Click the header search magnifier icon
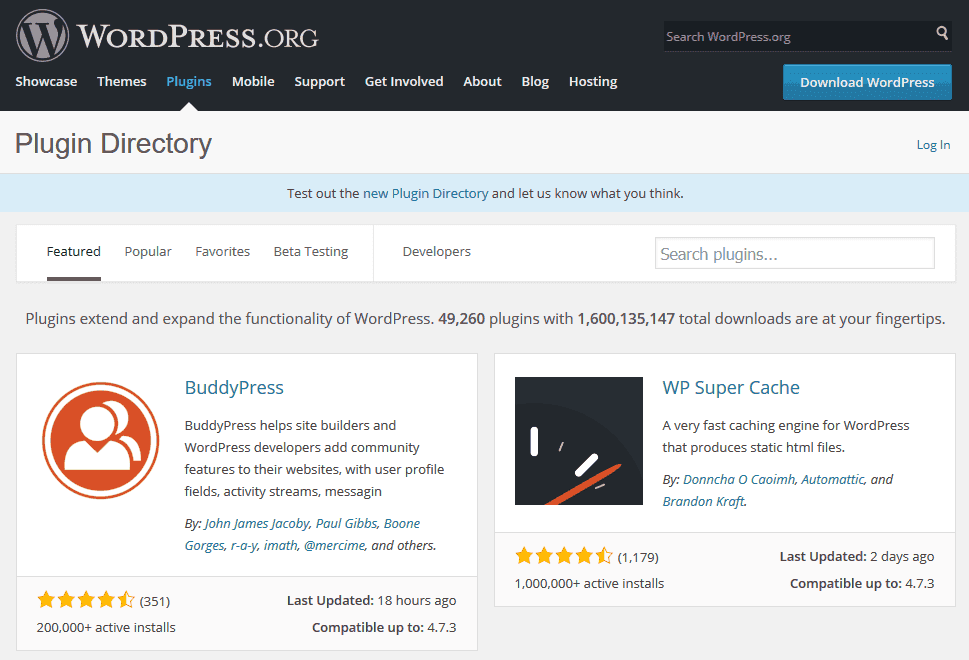969x660 pixels. tap(942, 33)
